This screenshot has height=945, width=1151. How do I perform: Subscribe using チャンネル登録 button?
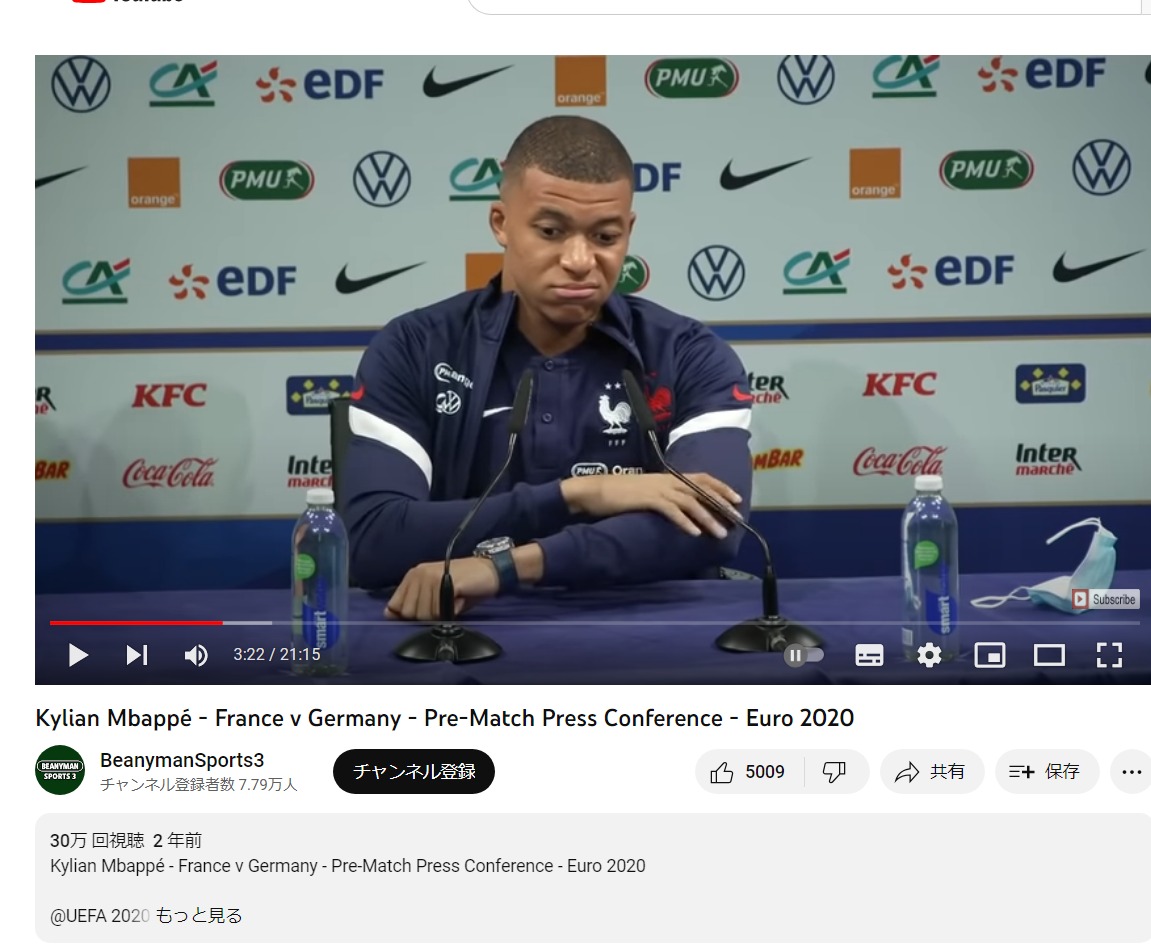[414, 772]
